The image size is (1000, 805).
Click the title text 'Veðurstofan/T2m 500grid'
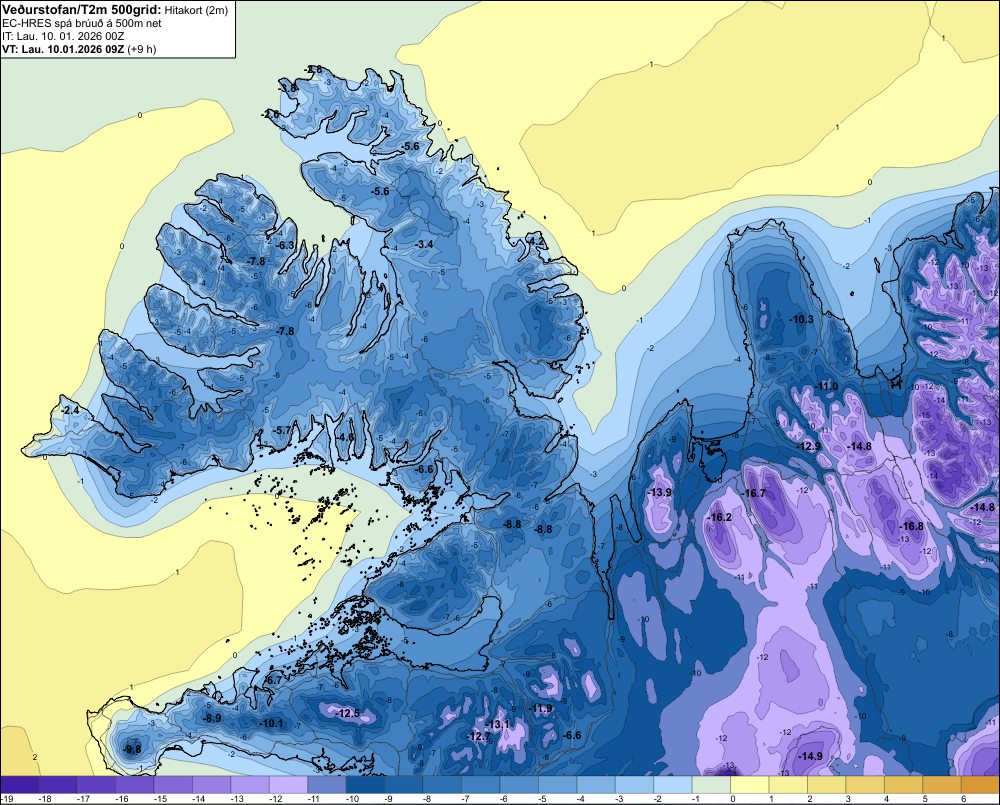point(82,10)
